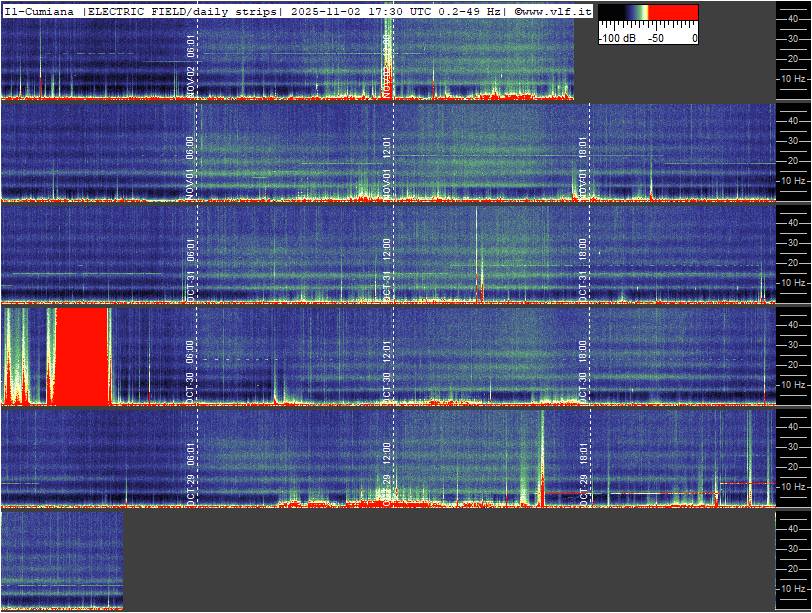Image resolution: width=812 pixels, height=613 pixels.
Task: Click the large red saturated block on OCT 30
Action: coord(81,355)
